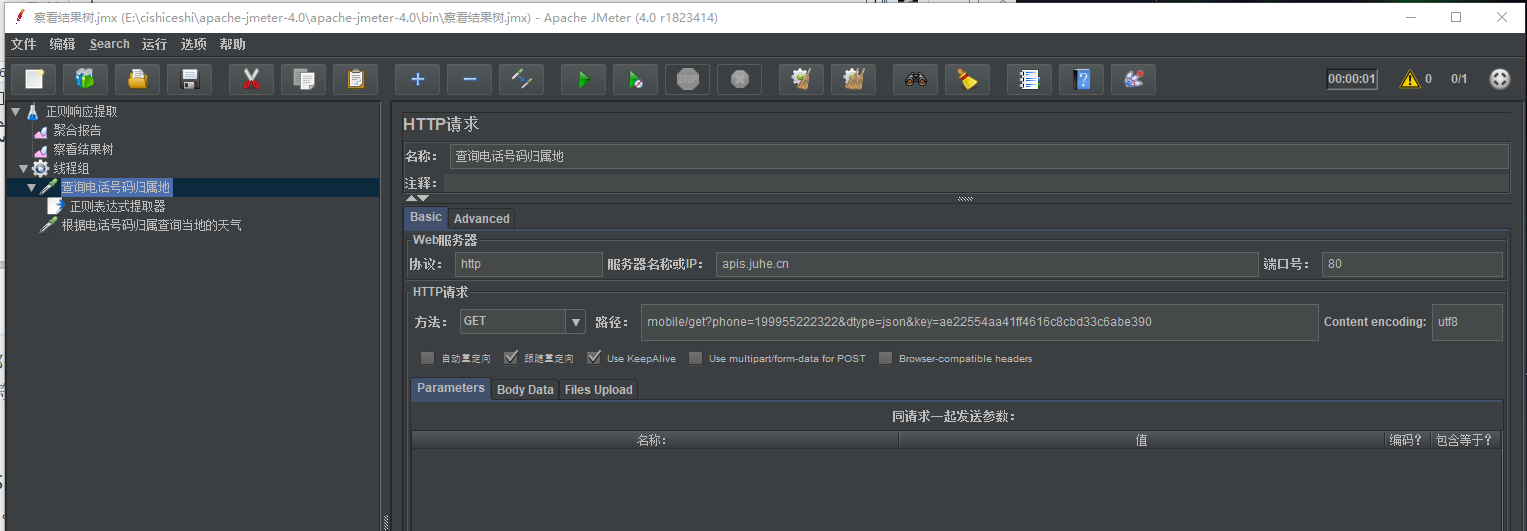Select the Basic tab

[426, 217]
